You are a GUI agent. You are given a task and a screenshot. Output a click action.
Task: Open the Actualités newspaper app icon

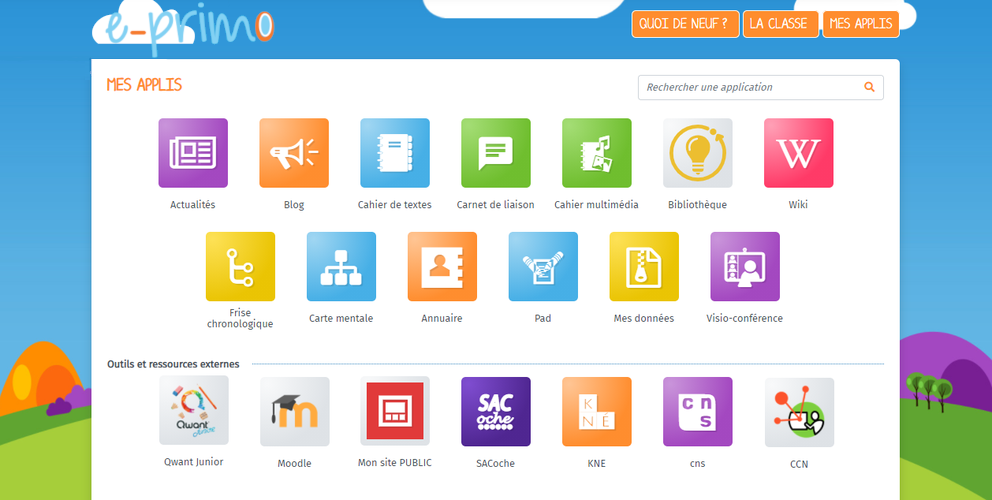click(193, 153)
